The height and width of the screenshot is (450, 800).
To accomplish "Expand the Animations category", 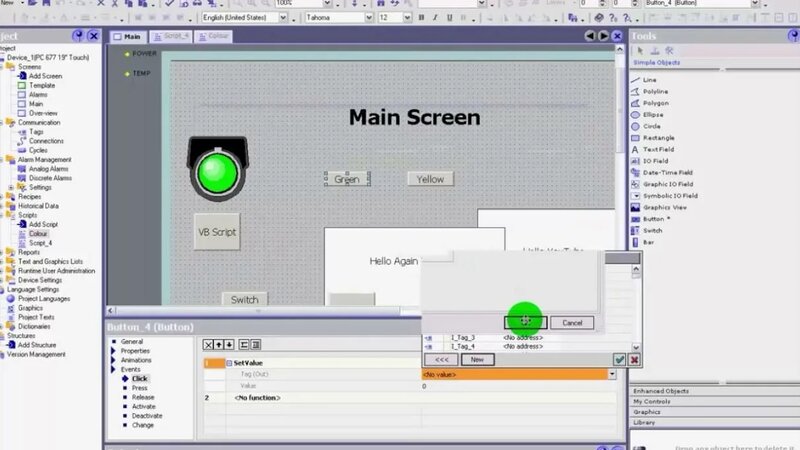I will tap(113, 360).
